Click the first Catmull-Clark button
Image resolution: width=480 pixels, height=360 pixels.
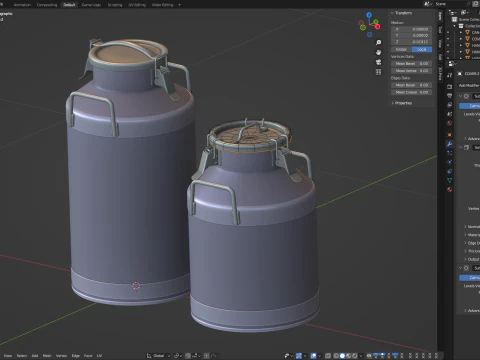470,106
